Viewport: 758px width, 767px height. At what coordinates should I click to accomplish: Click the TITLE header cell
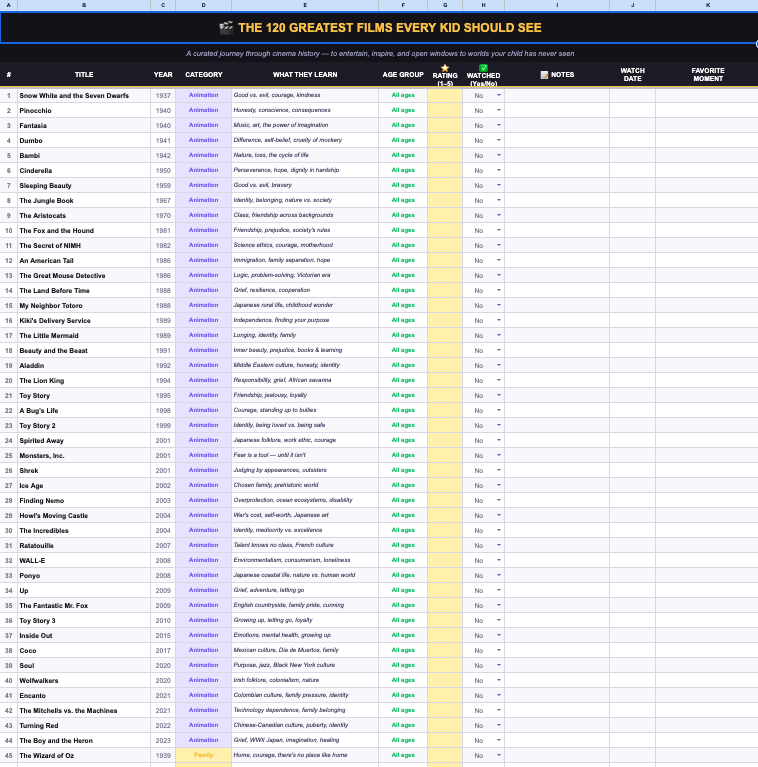[x=84, y=74]
